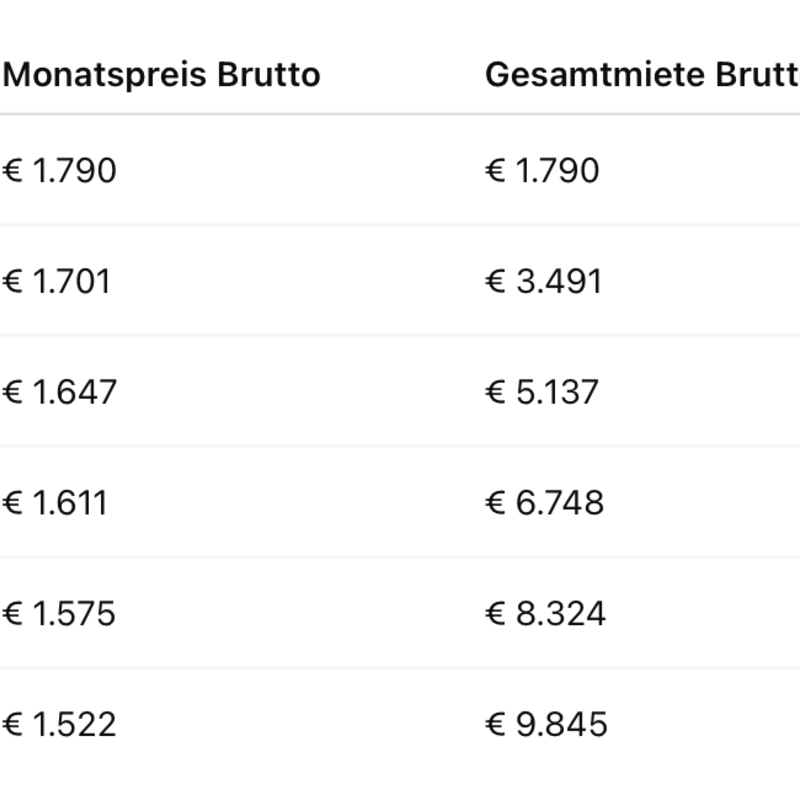The image size is (800, 800).
Task: Click the € 1.701 monthly price value
Action: [x=57, y=281]
